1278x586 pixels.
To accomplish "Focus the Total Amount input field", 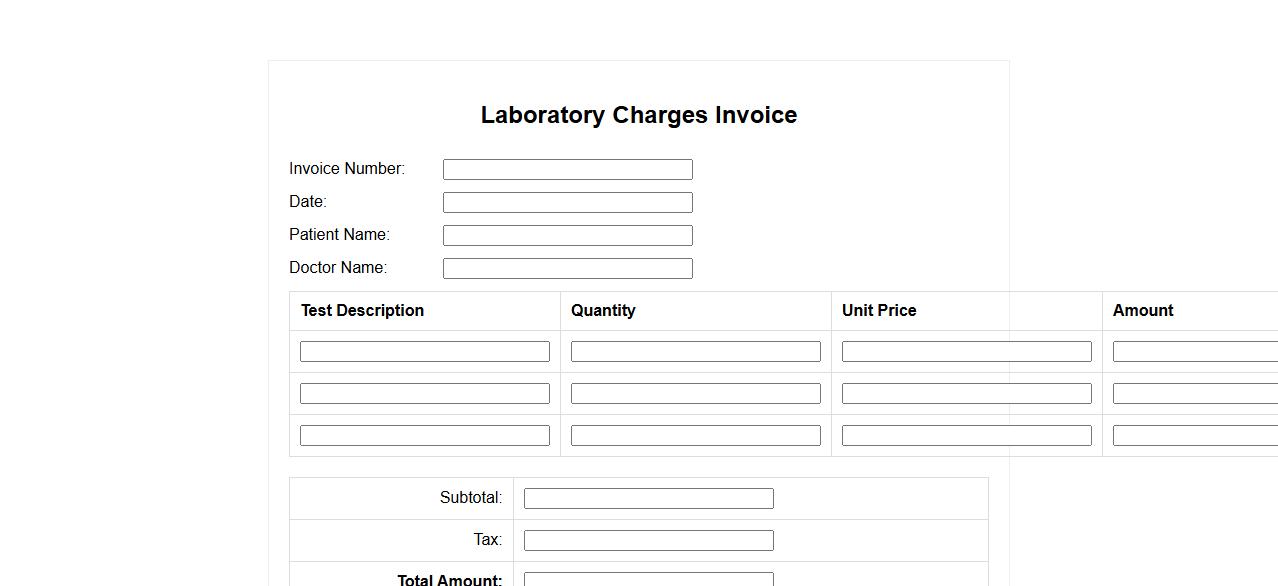I will click(x=648, y=579).
